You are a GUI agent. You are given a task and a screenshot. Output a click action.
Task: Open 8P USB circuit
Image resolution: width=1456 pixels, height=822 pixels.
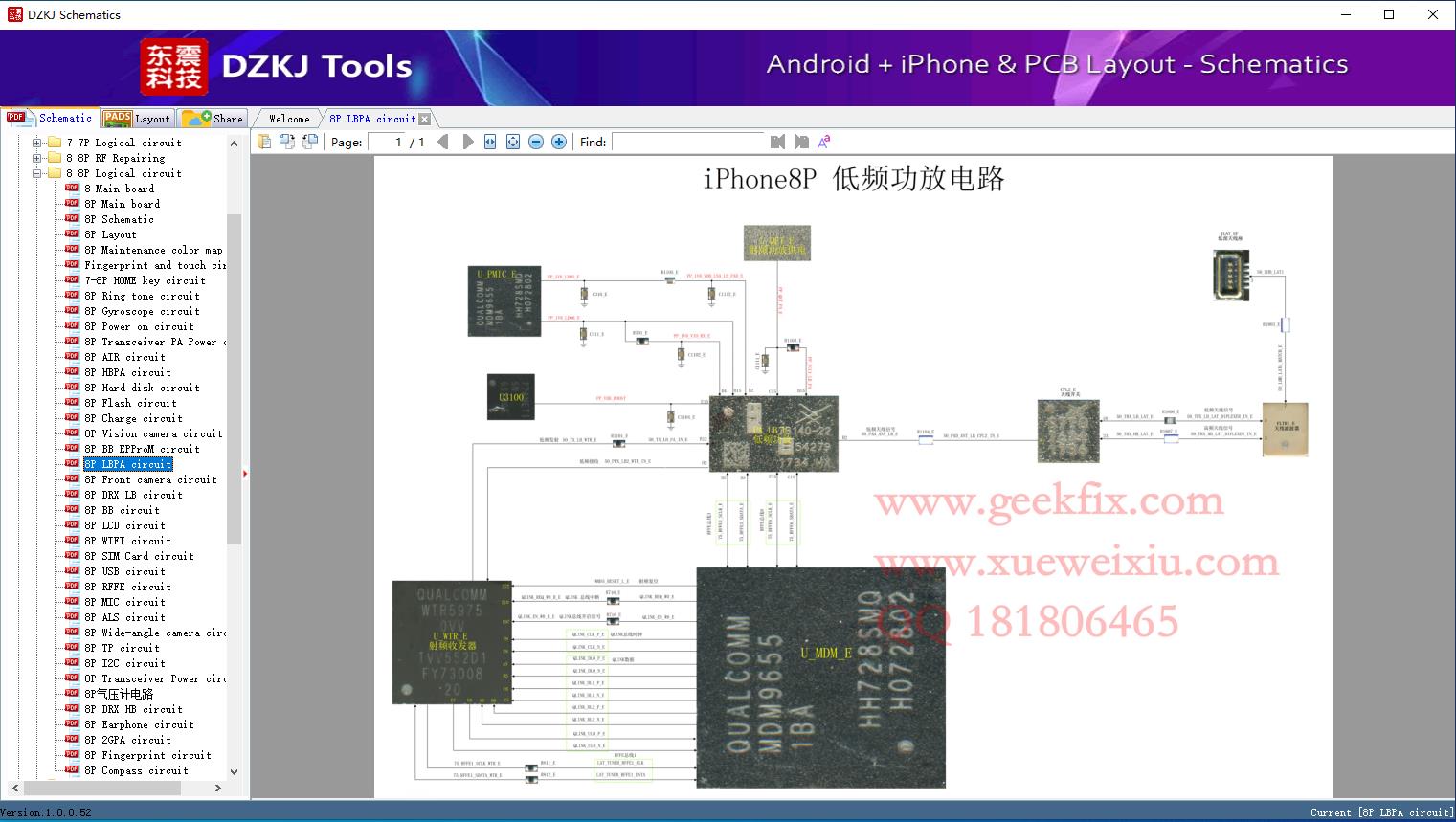coord(124,571)
